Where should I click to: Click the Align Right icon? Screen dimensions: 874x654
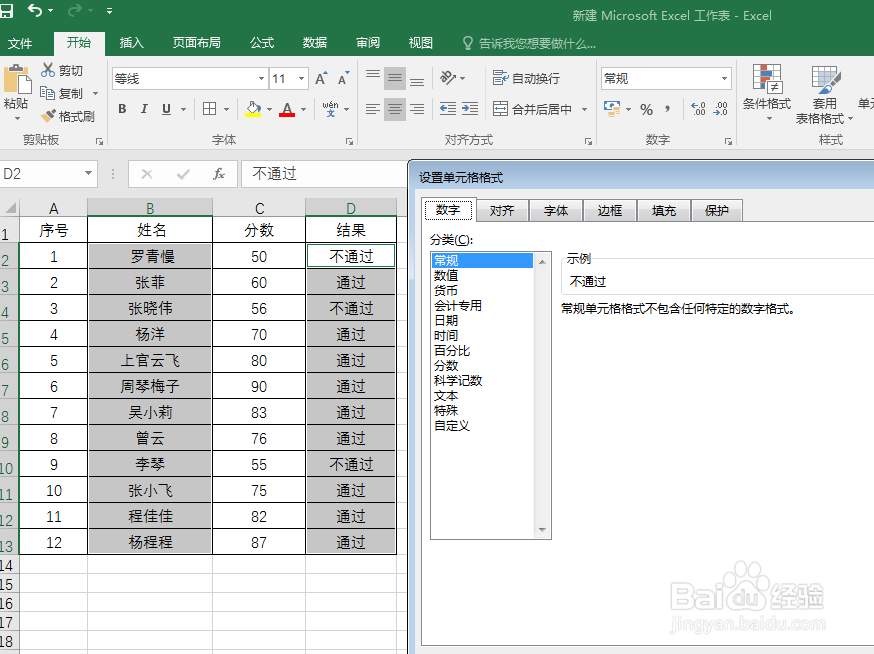click(417, 109)
